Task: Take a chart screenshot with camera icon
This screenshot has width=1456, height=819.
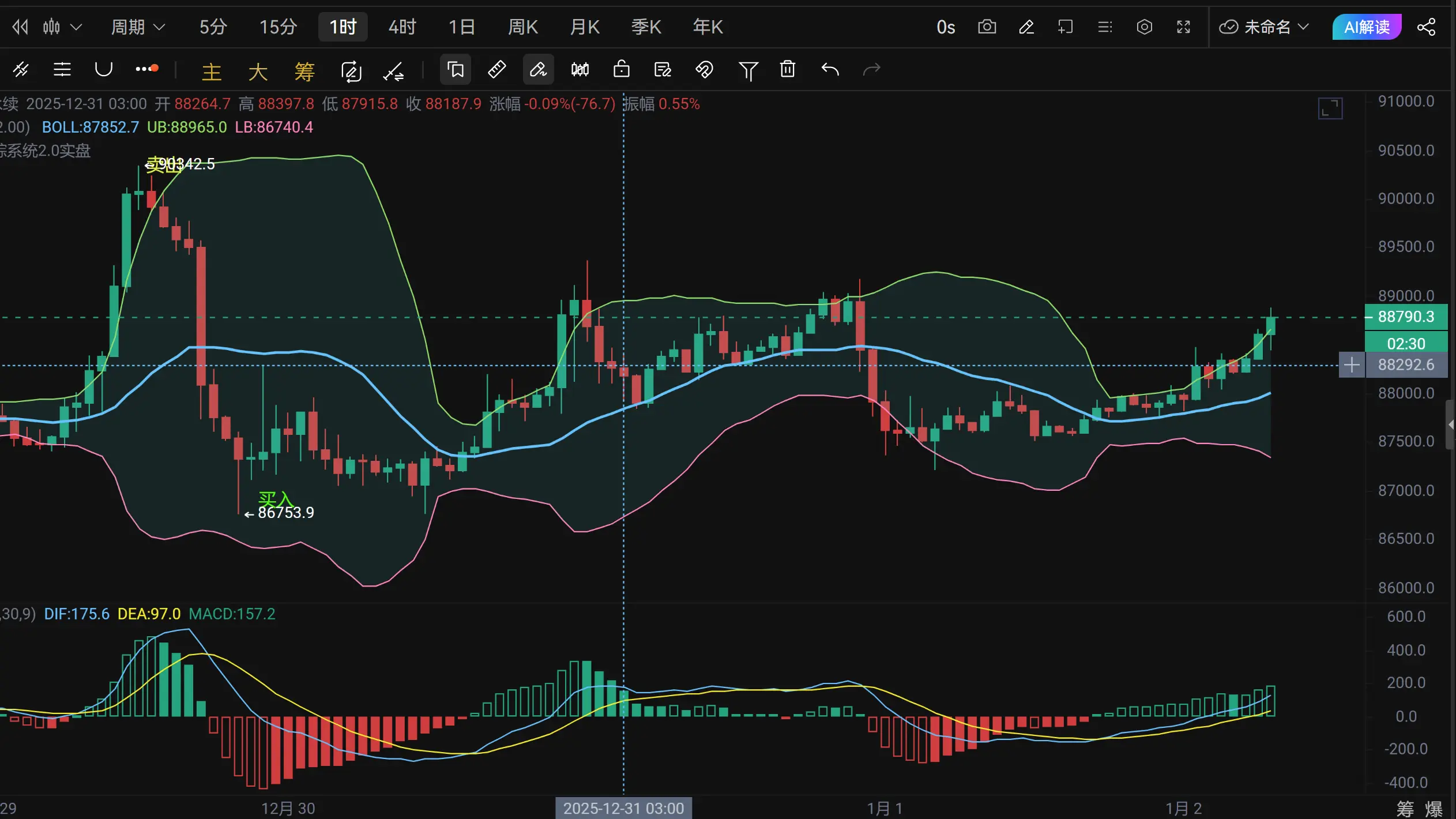Action: click(x=987, y=27)
